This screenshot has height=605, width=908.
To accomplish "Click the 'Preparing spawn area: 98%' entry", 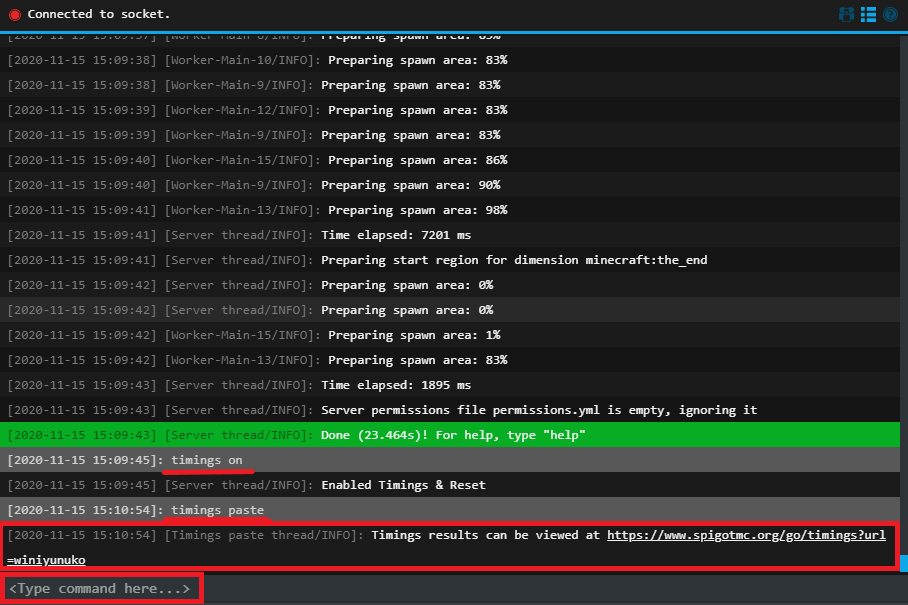I will 400,210.
